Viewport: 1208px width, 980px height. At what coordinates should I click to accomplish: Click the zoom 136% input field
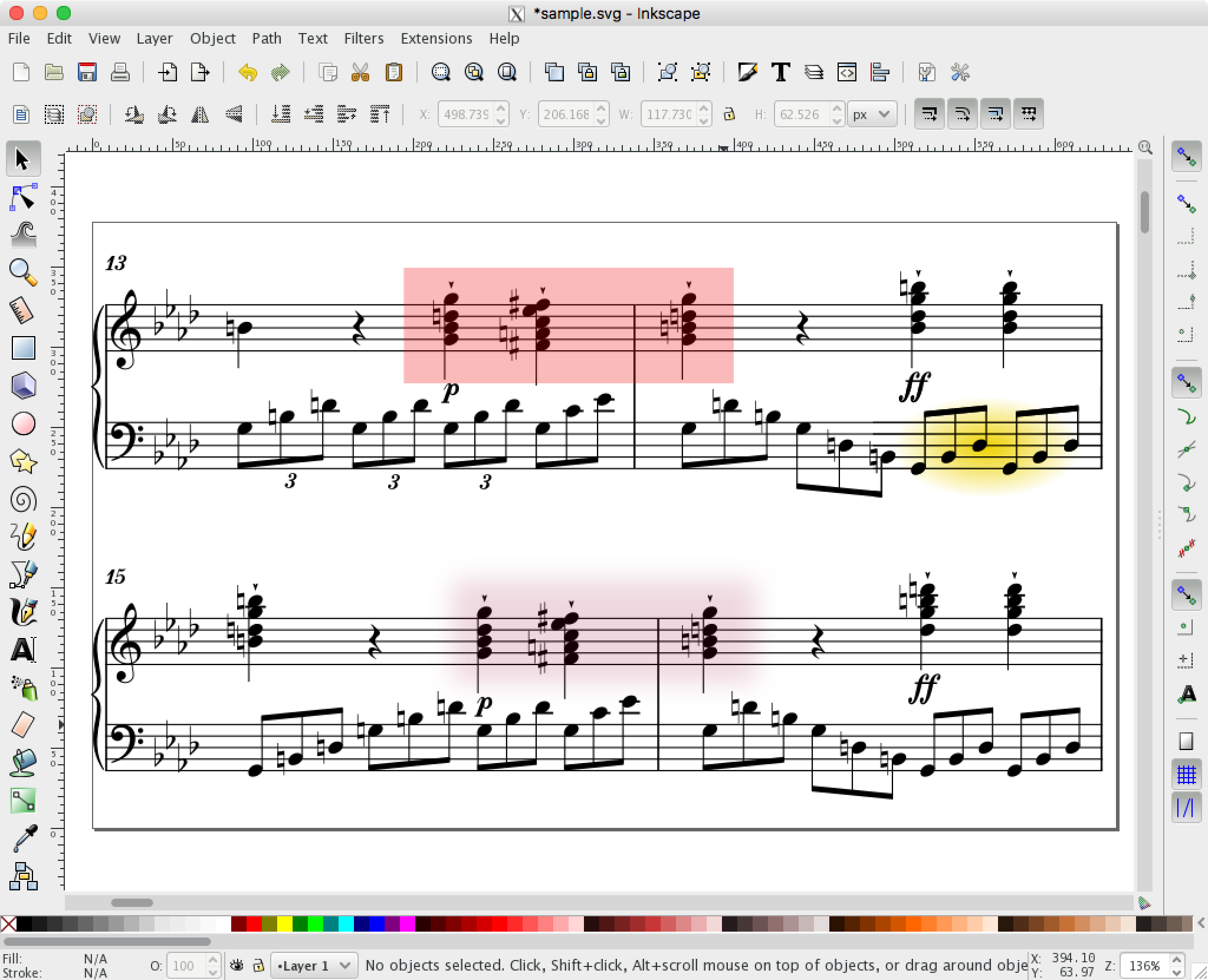1144,966
